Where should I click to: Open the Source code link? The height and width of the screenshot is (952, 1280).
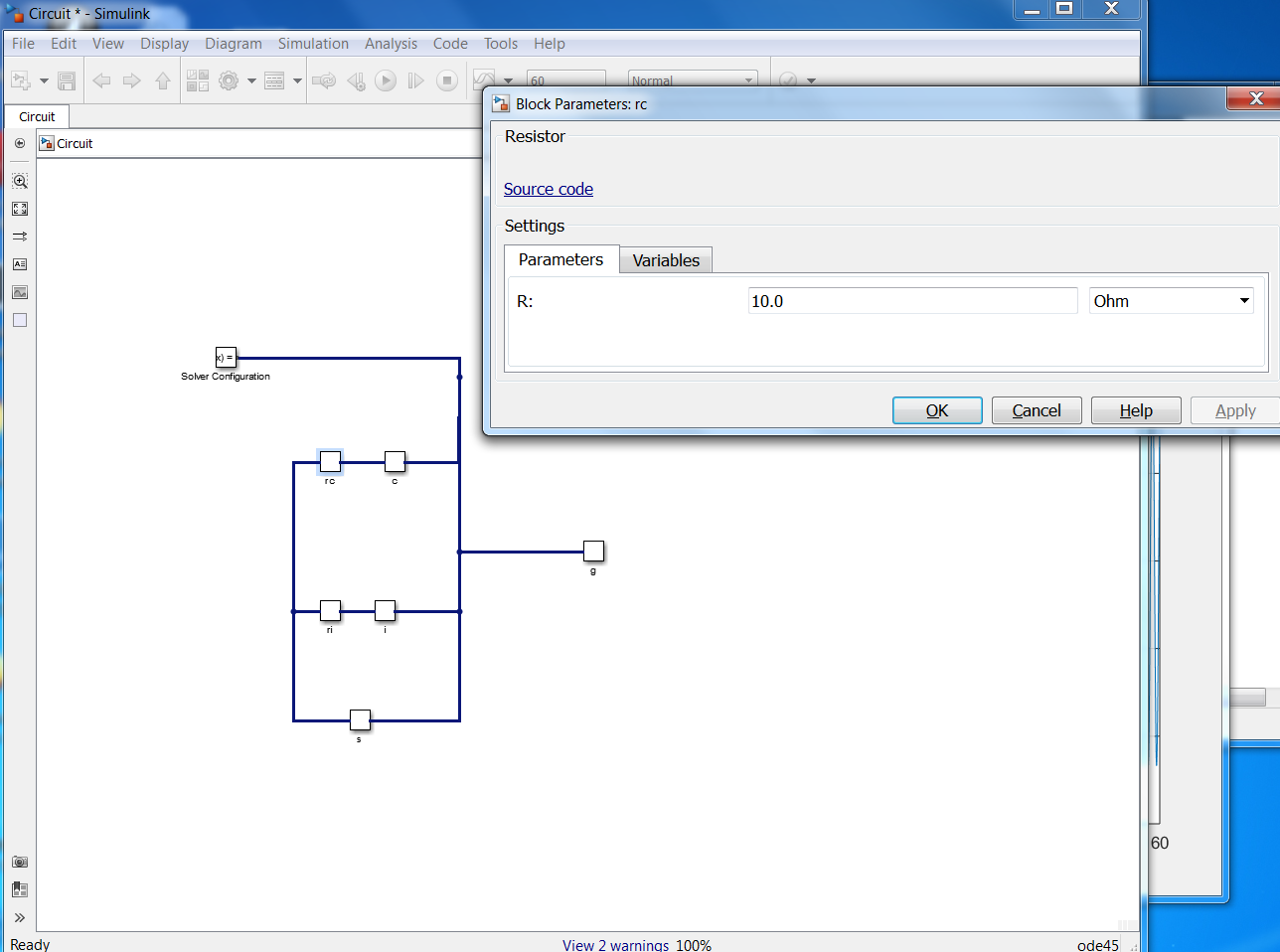[x=548, y=189]
